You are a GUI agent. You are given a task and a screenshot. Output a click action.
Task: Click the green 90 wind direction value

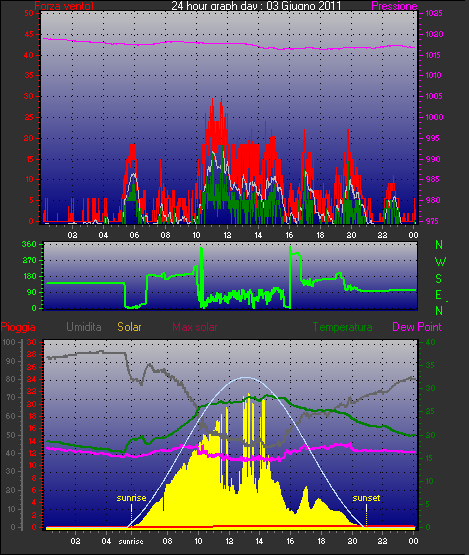(x=32, y=292)
